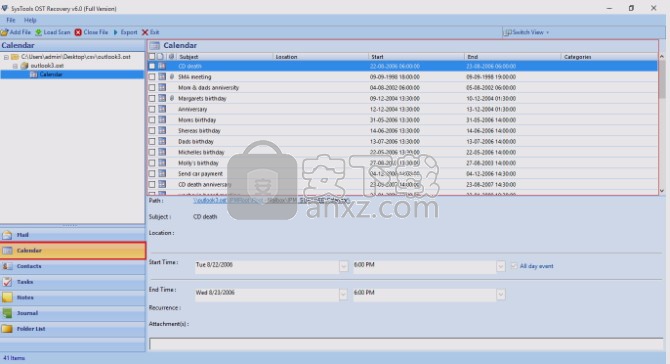
Task: Click the Close File red icon
Action: pos(78,32)
